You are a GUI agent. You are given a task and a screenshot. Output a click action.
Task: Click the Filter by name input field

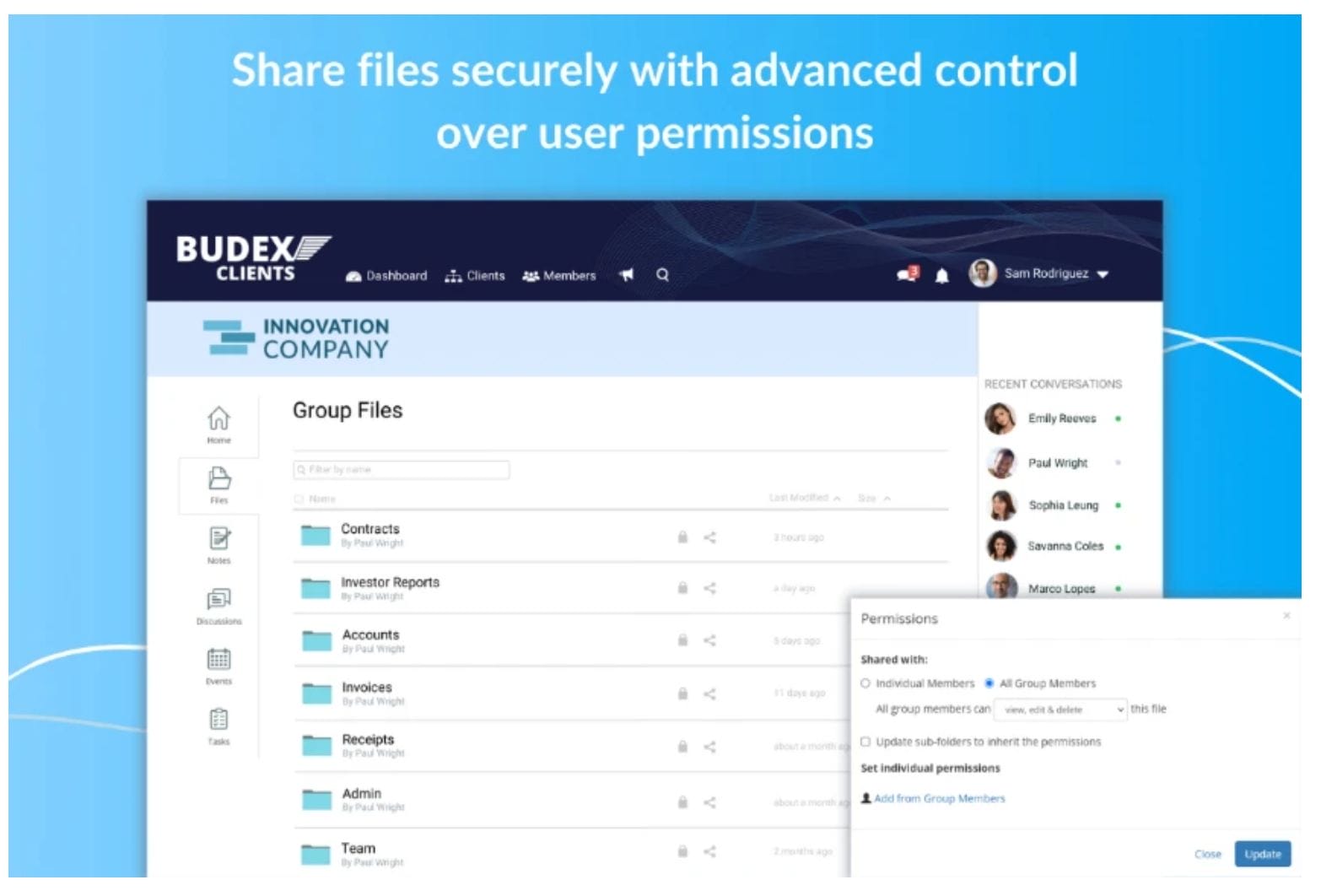[x=402, y=469]
